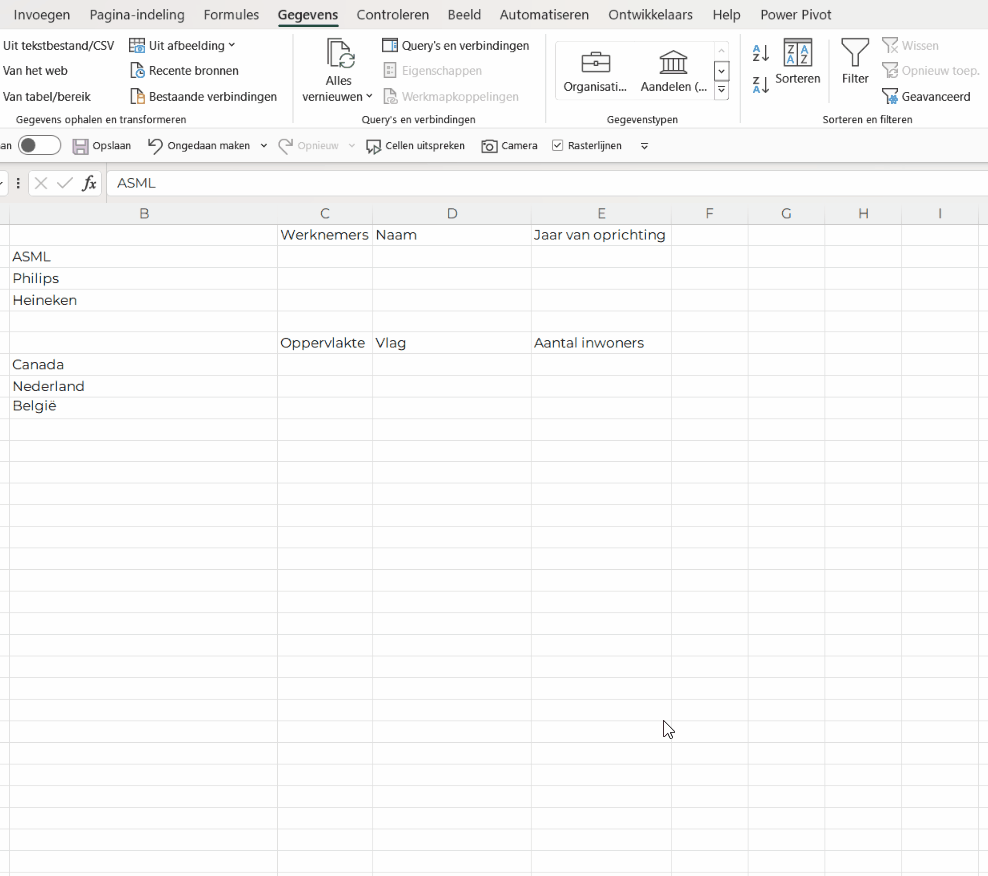Open the Power Pivot tab
This screenshot has height=876, width=988.
[x=795, y=15]
